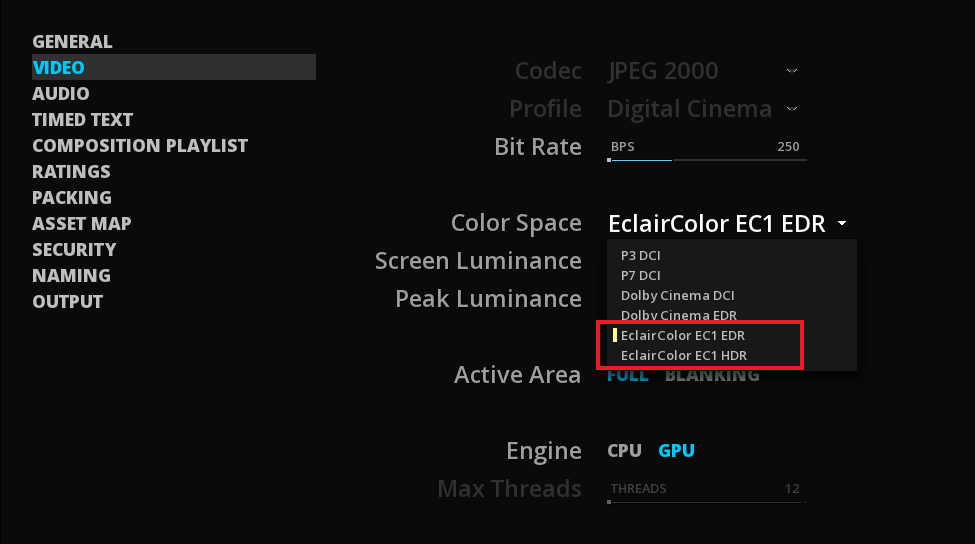Choose P7 DCI color space
This screenshot has width=975, height=544.
640,275
